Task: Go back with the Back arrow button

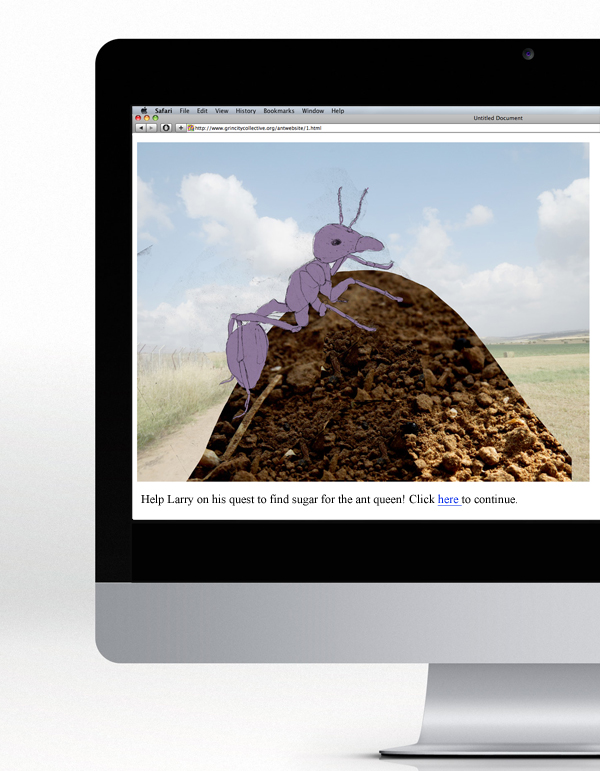Action: [139, 128]
